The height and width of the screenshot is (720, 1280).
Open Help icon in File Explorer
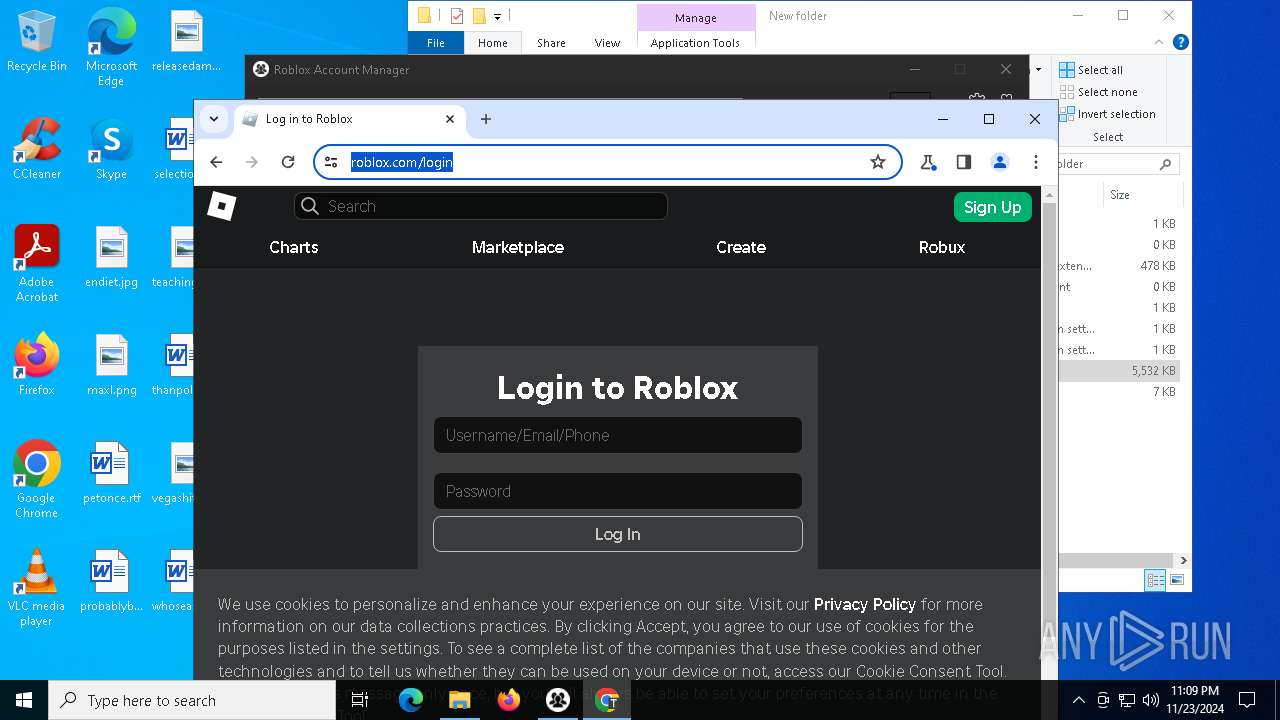[1181, 43]
